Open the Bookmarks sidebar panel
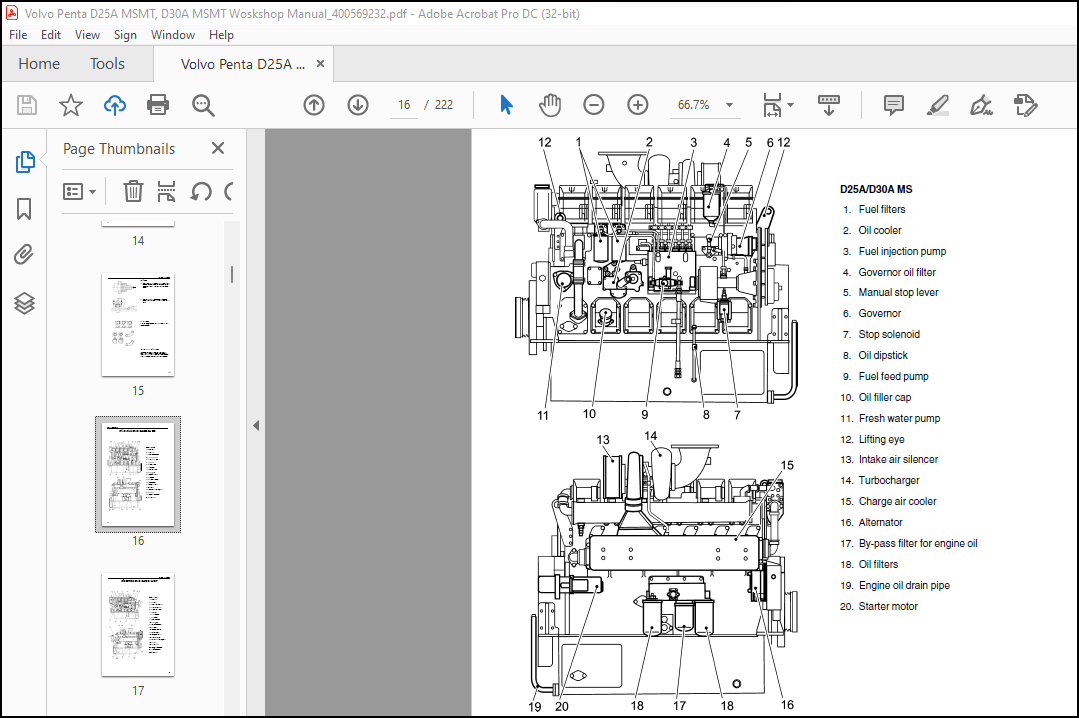This screenshot has height=718, width=1079. (24, 209)
